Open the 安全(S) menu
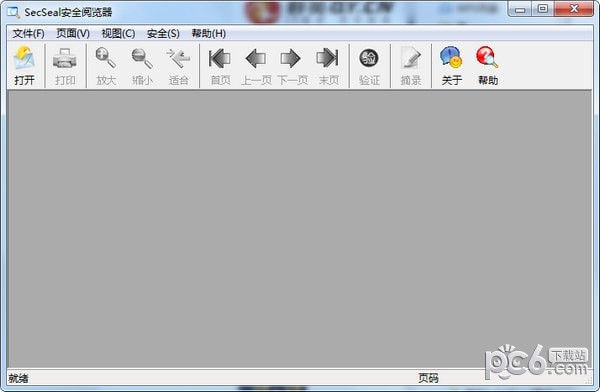 tap(163, 34)
